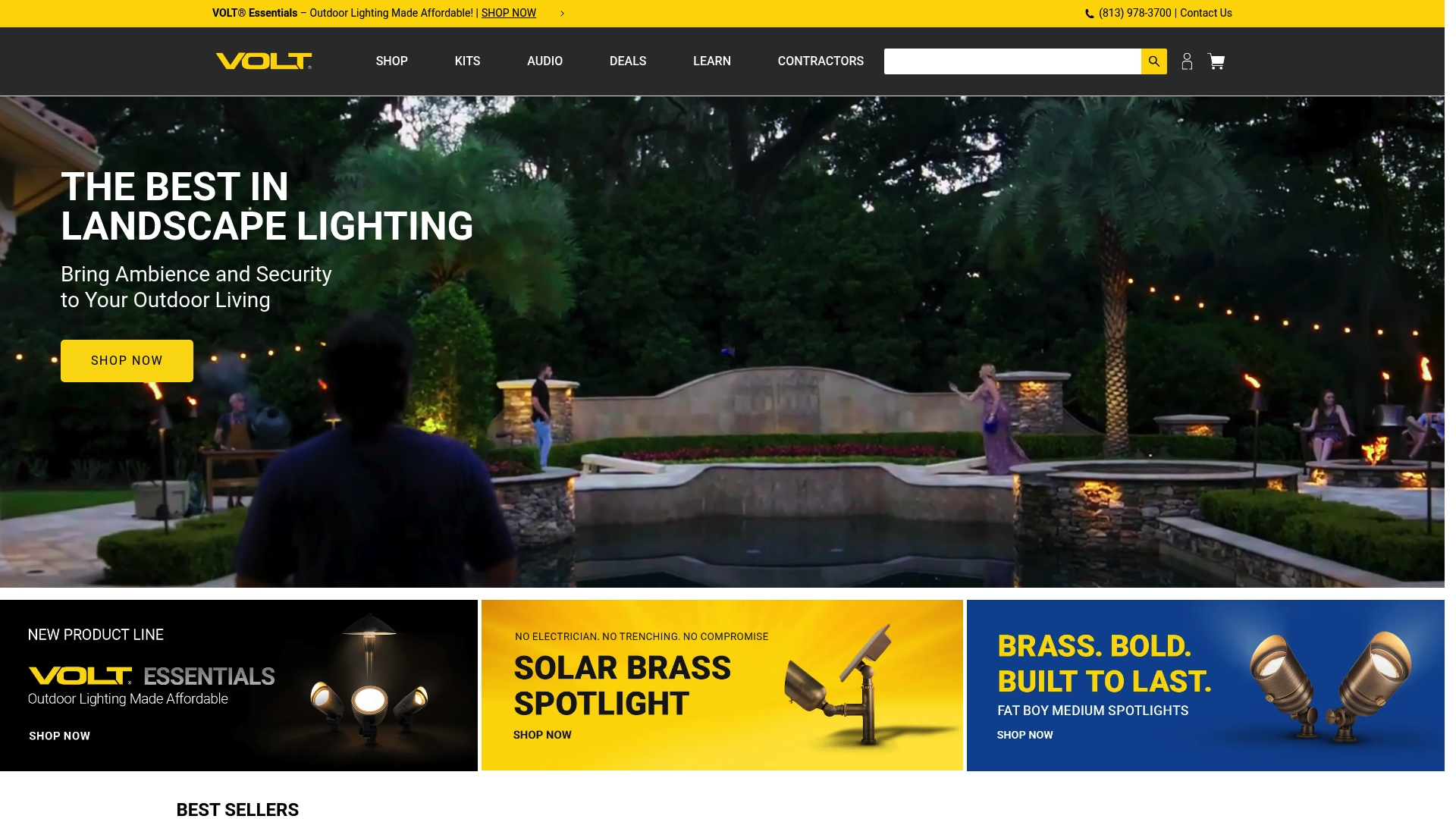
Task: Open the KITS menu
Action: point(467,61)
